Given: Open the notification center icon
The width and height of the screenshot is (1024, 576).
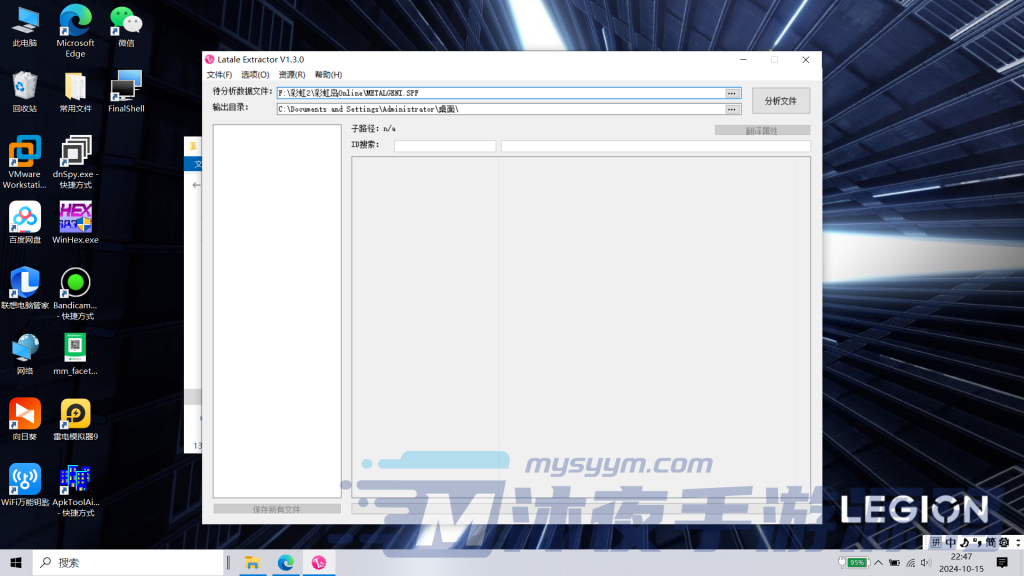Looking at the screenshot, I should [x=1002, y=563].
